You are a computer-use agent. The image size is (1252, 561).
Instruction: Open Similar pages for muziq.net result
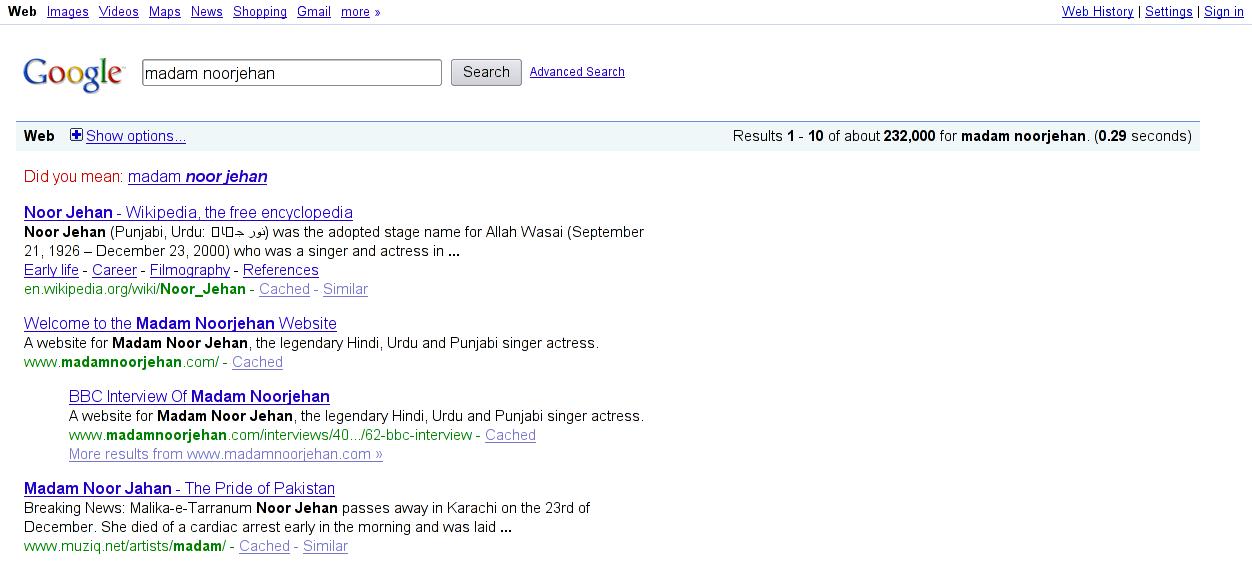[325, 546]
